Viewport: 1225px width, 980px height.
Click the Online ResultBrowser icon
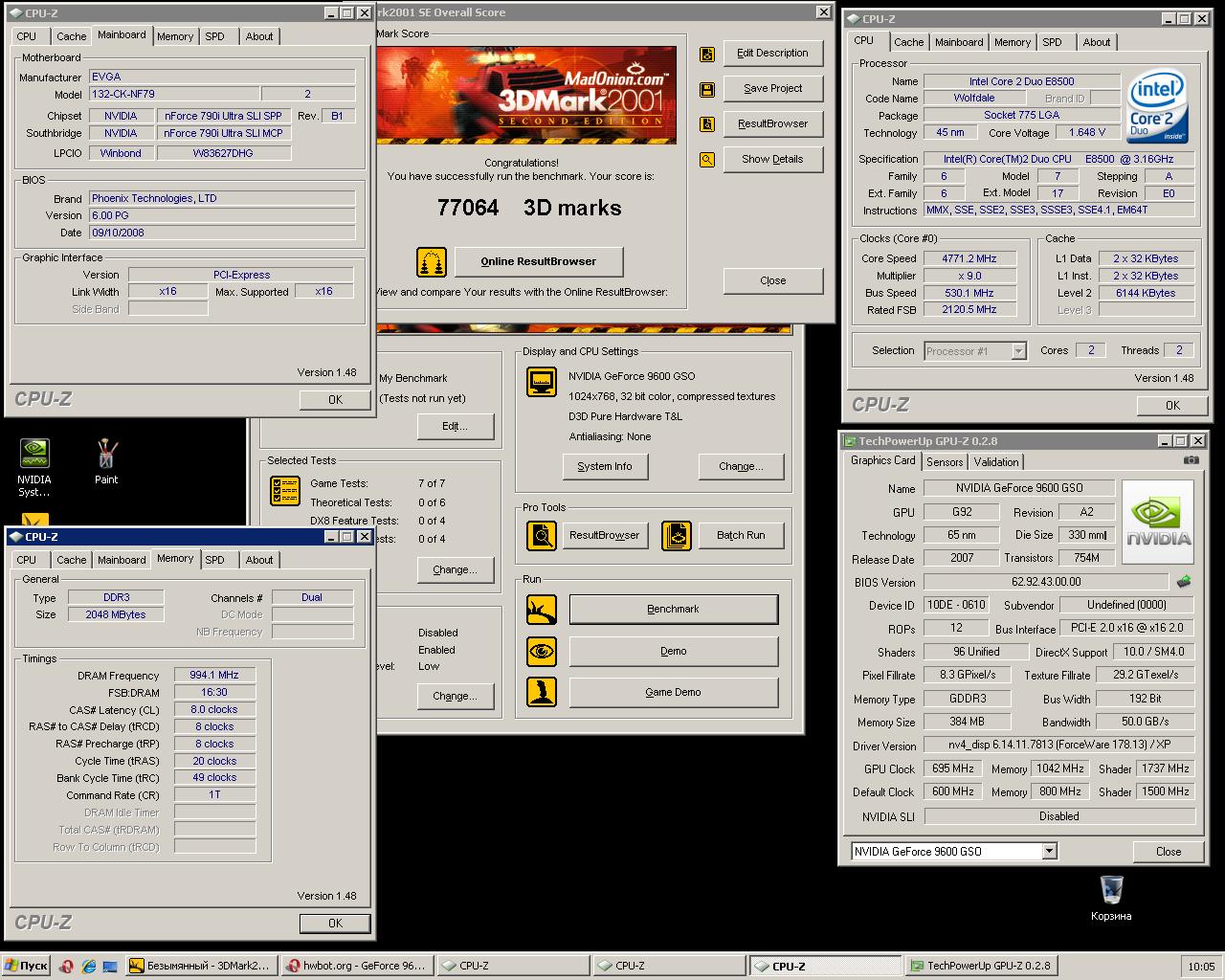click(432, 261)
